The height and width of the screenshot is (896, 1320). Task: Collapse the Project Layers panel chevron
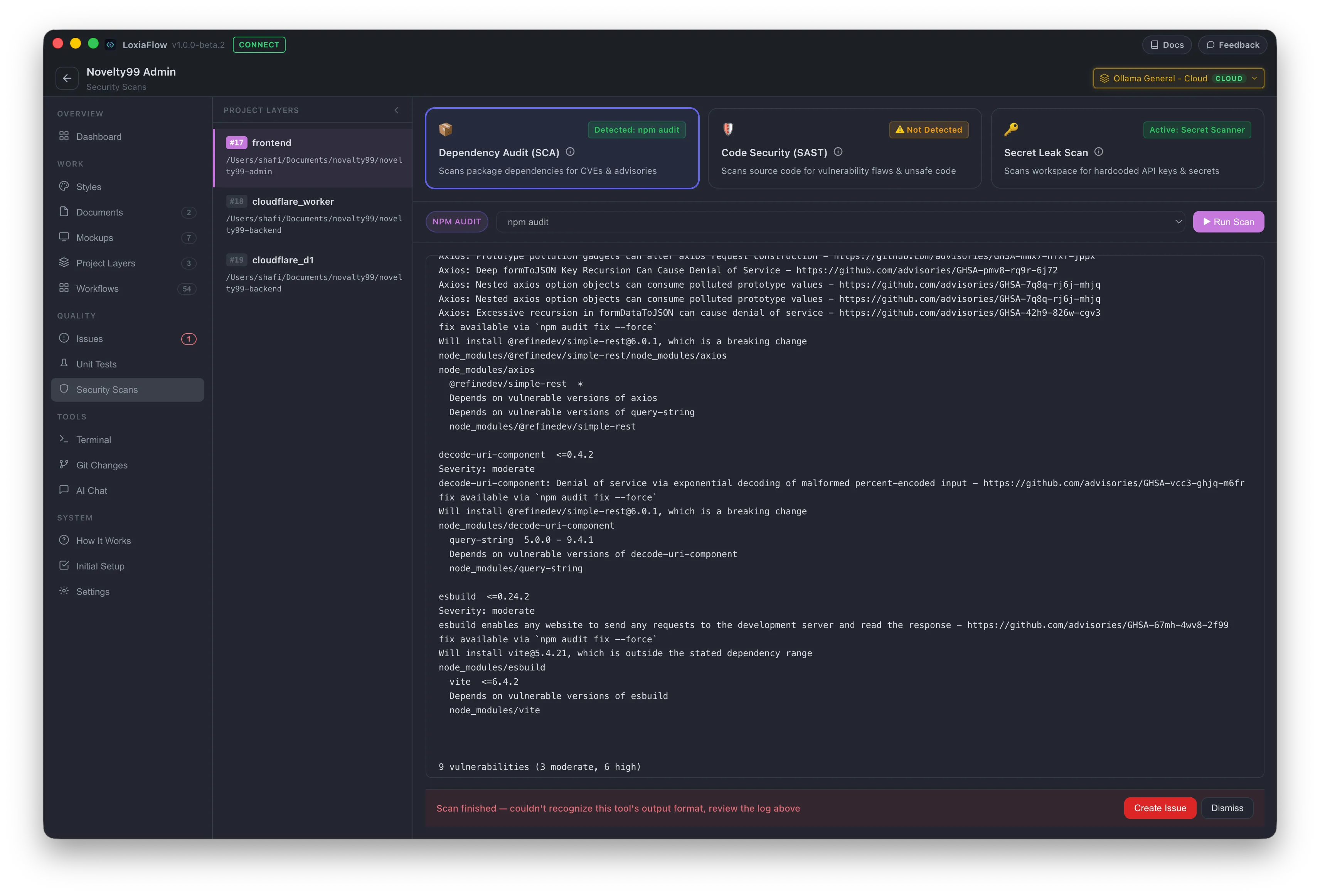(396, 110)
